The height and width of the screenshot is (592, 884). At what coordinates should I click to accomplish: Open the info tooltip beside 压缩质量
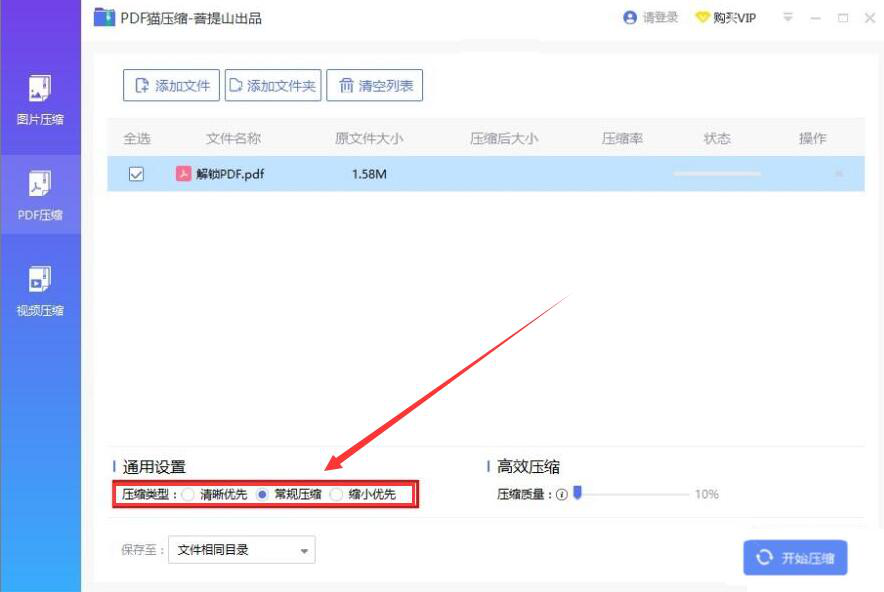click(562, 493)
